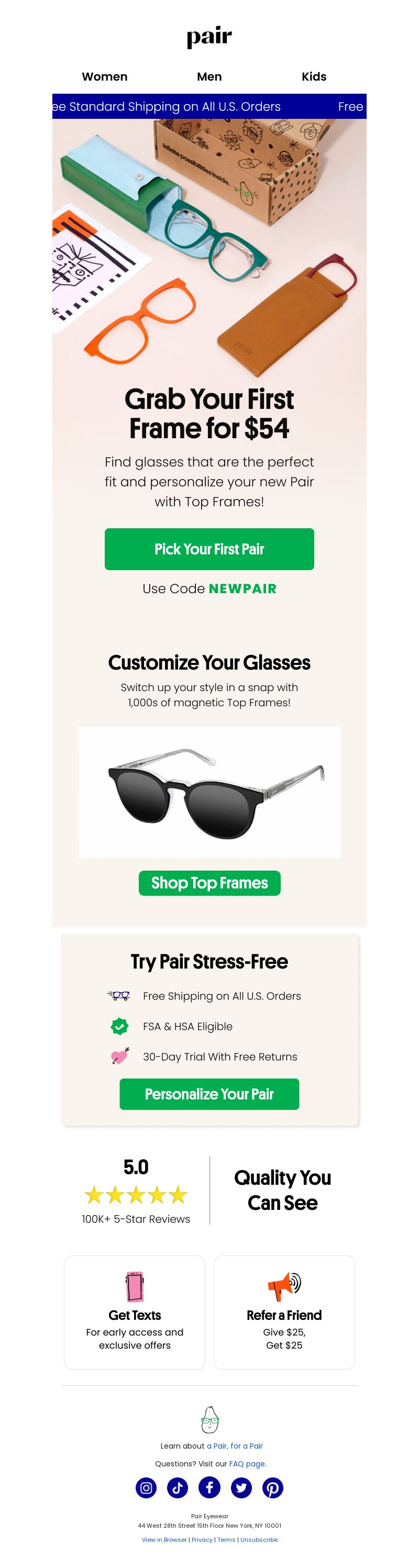Open the Men menu item
The width and height of the screenshot is (419, 1568).
pyautogui.click(x=210, y=76)
